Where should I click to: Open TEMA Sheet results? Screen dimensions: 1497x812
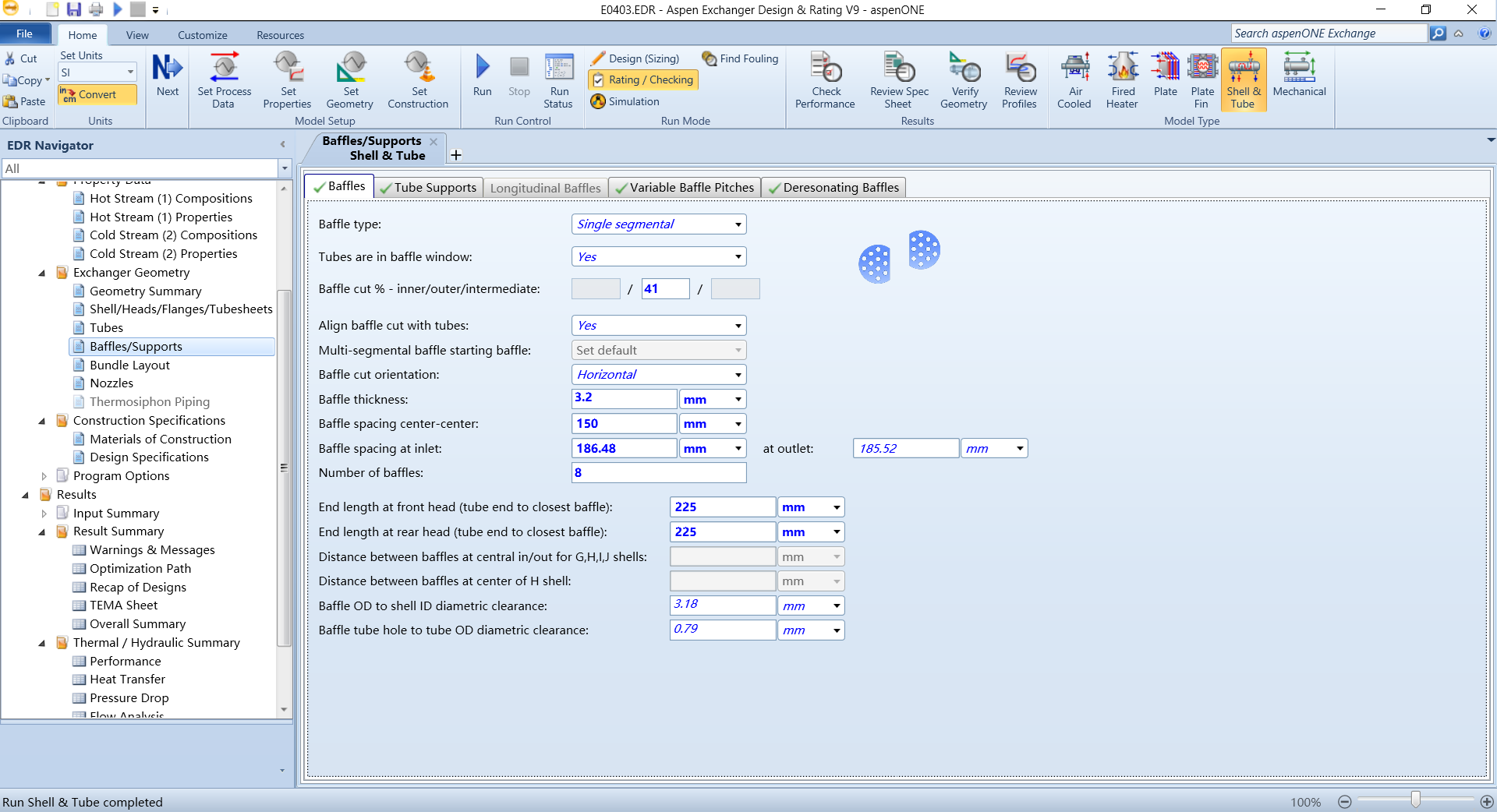(123, 605)
